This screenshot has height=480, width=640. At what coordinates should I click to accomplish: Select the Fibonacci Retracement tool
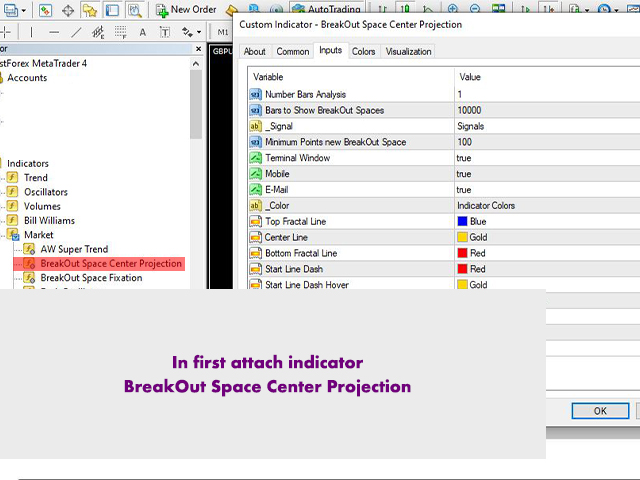(120, 32)
